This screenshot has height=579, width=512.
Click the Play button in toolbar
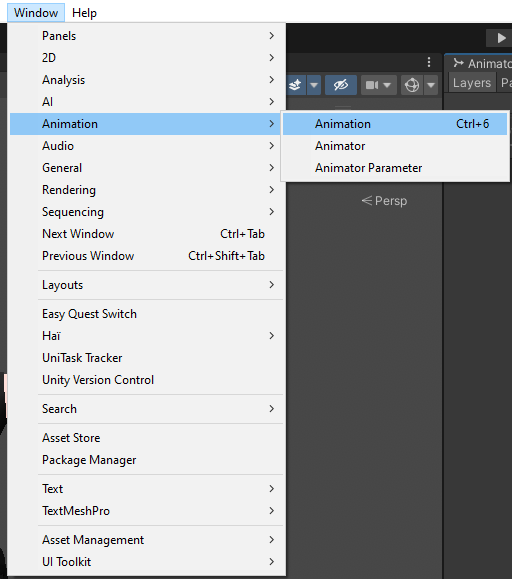pyautogui.click(x=500, y=38)
